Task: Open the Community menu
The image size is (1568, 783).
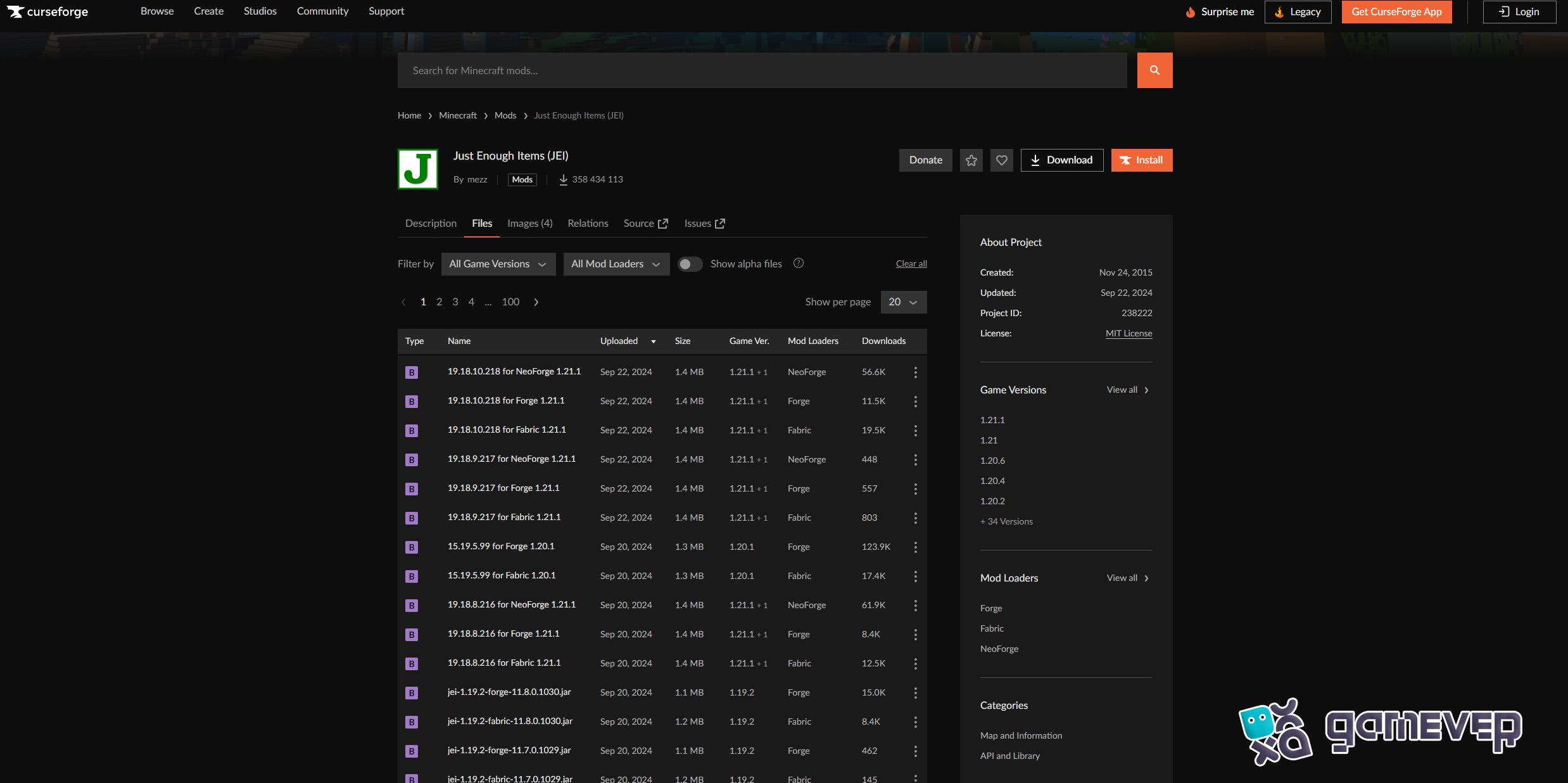Action: (x=322, y=11)
